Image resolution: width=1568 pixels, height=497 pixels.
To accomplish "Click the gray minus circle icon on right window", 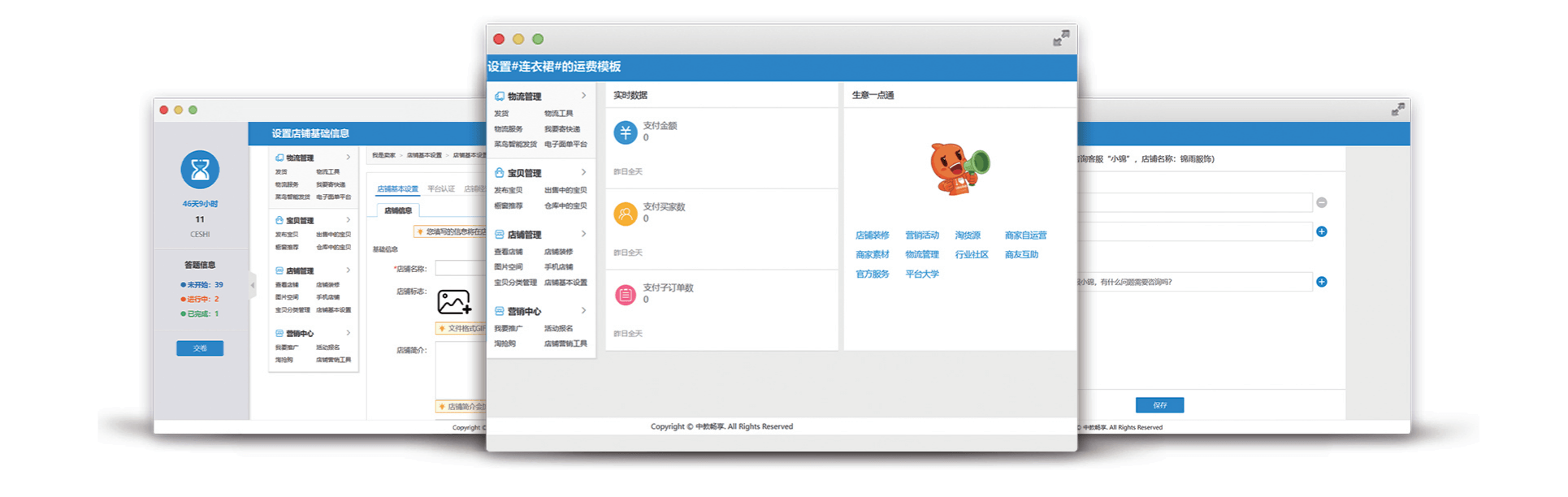I will click(x=1322, y=202).
